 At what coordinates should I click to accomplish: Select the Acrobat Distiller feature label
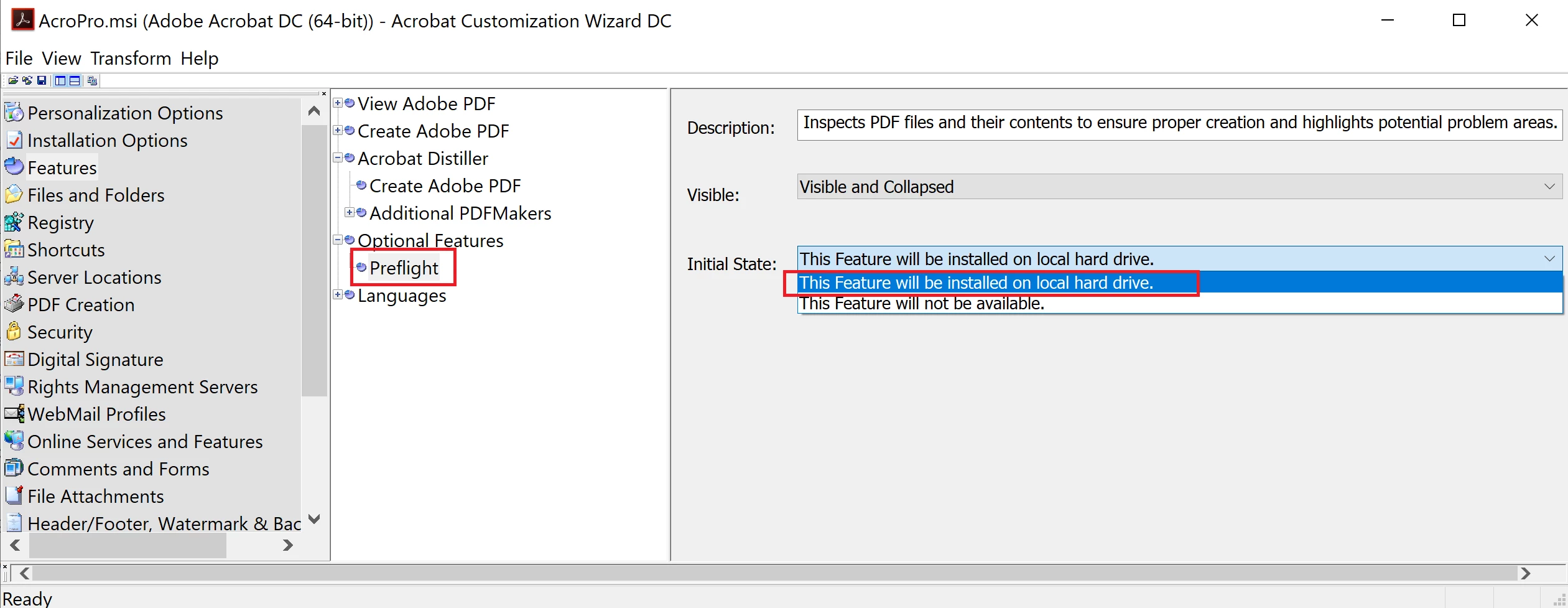point(423,158)
